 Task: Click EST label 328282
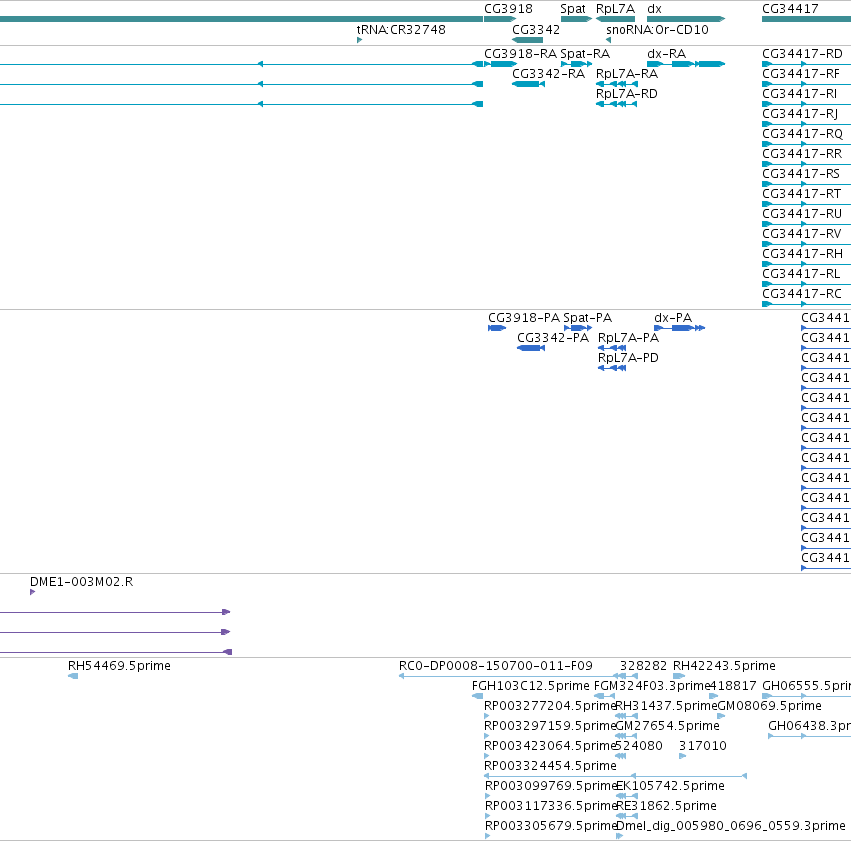(x=643, y=666)
